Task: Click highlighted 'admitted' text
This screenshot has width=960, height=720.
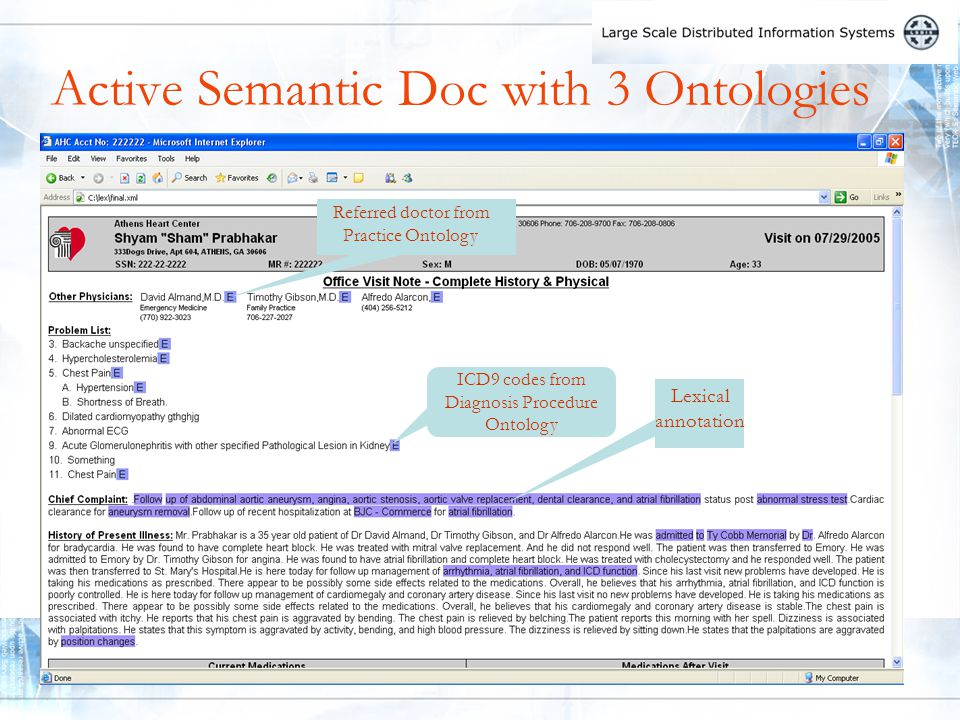Action: click(674, 535)
